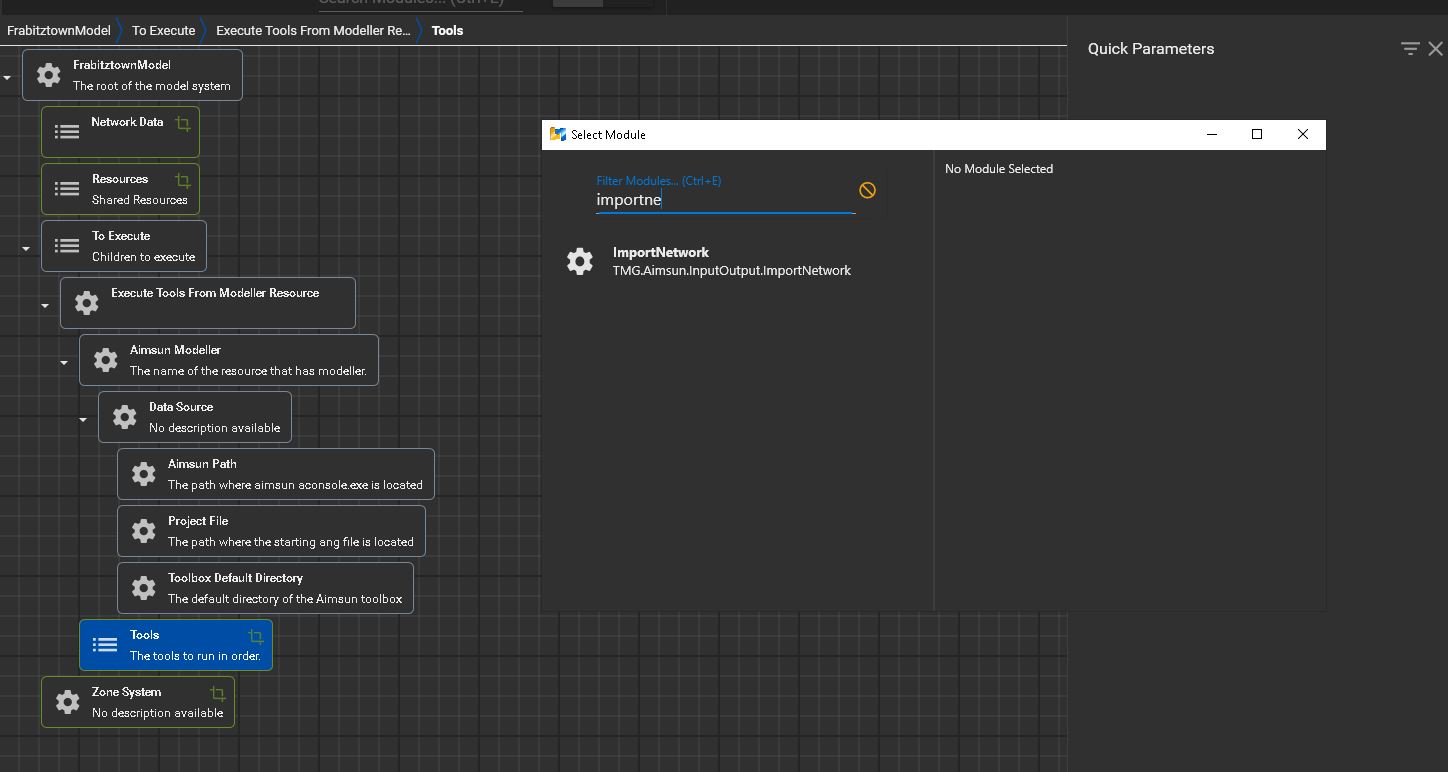This screenshot has height=772, width=1448.
Task: Click the crop icon on Network Data node
Action: click(x=183, y=124)
